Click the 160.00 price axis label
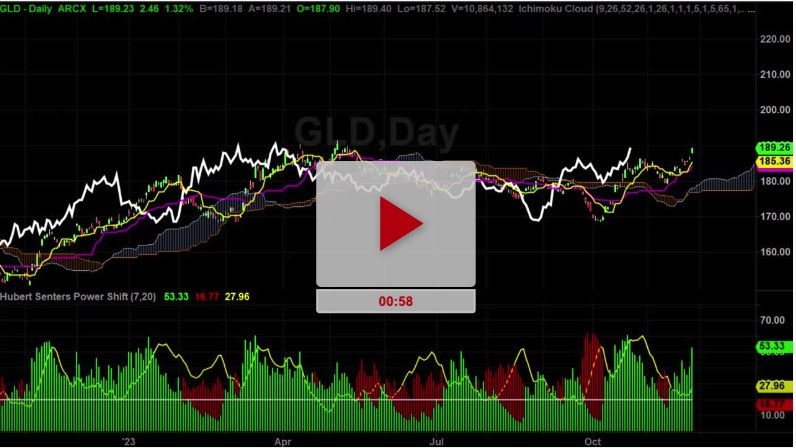This screenshot has width=796, height=448. (x=775, y=252)
